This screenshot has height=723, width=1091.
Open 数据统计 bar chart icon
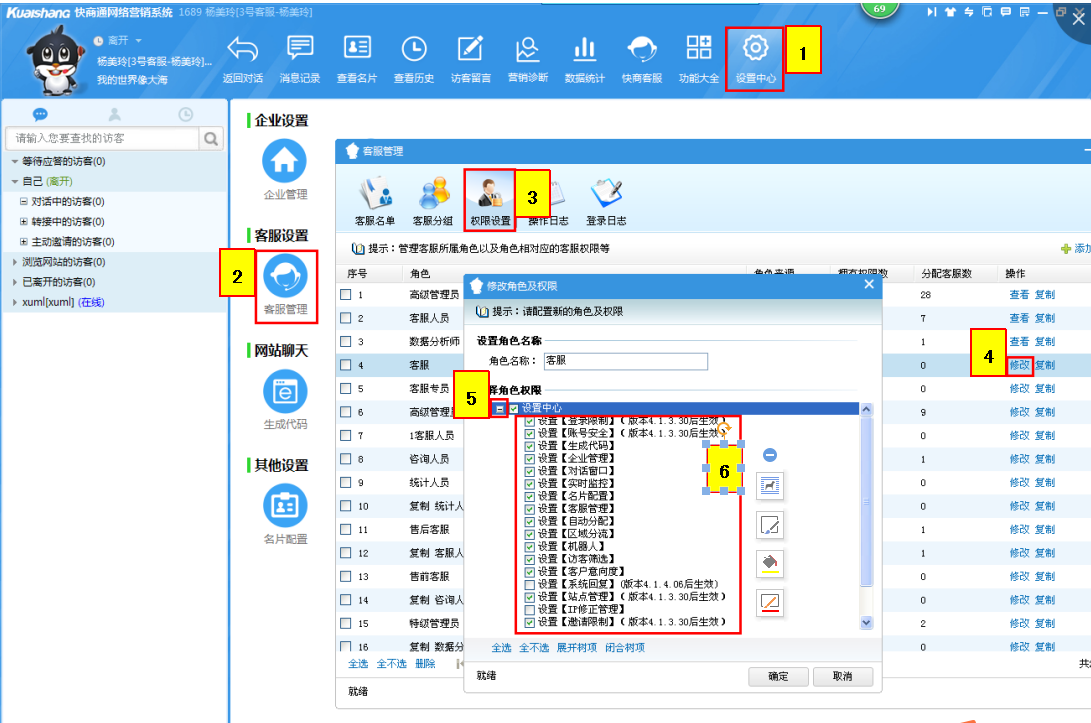(x=584, y=49)
